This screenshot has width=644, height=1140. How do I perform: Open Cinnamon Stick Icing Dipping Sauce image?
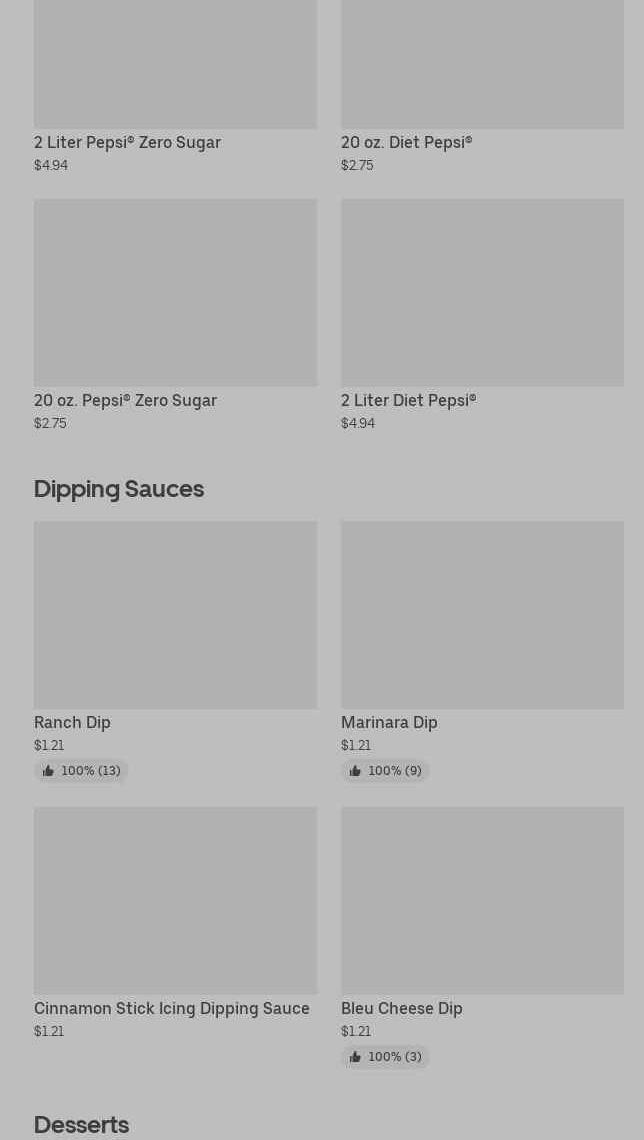click(x=175, y=900)
